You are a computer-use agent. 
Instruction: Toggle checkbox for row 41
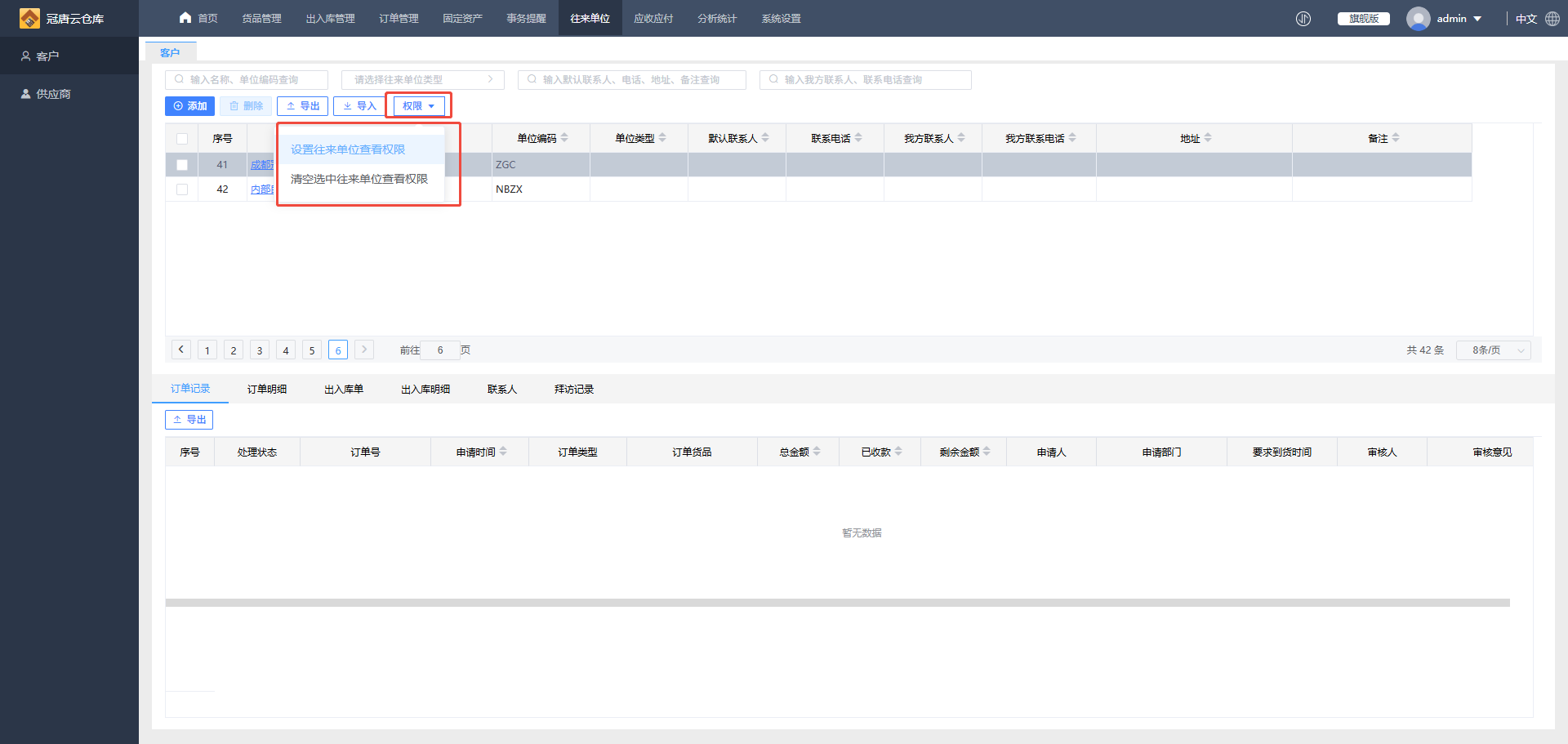(x=182, y=165)
